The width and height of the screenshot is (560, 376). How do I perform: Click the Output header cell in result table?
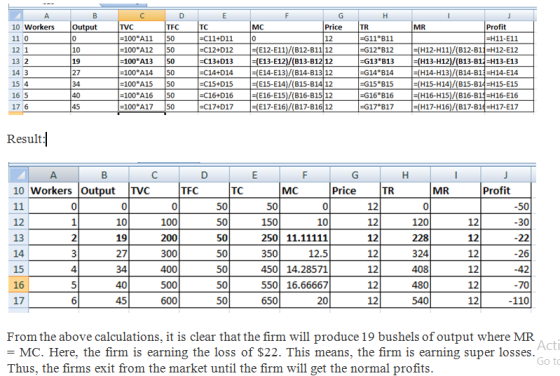tap(104, 190)
